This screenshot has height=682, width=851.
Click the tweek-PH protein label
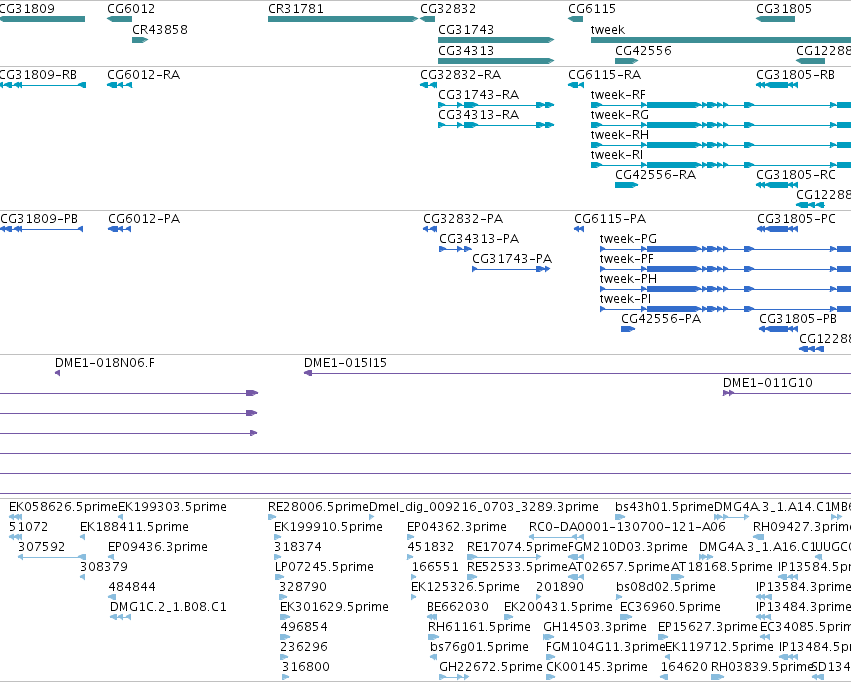628,279
